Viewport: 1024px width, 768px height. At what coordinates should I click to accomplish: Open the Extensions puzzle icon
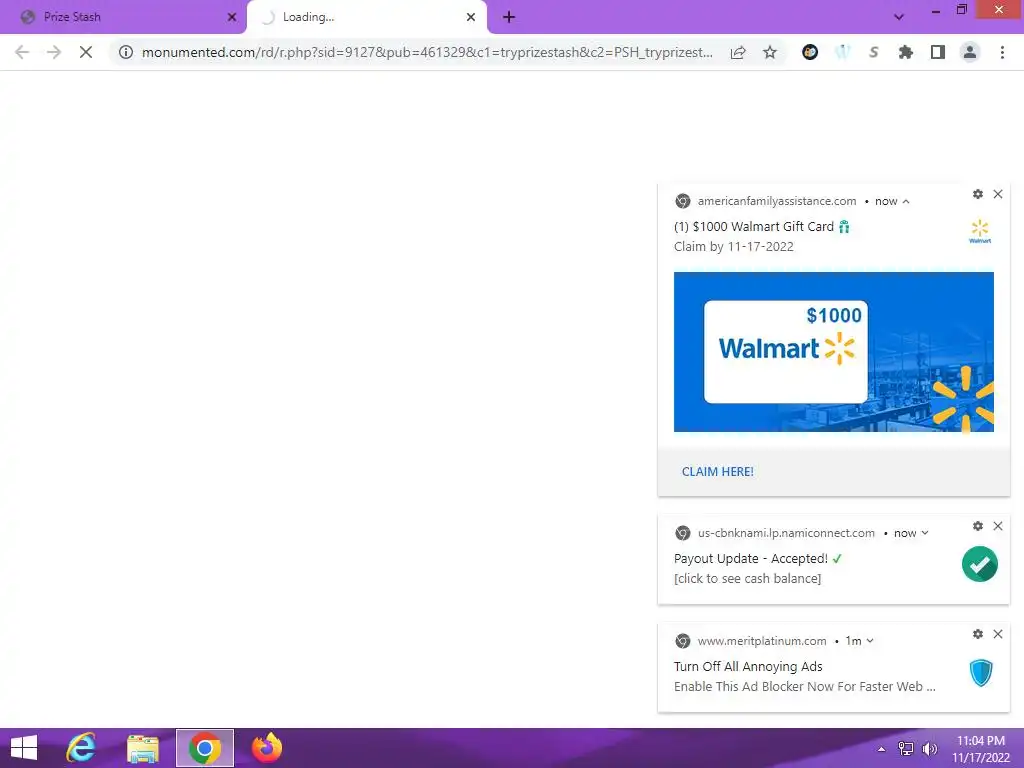906,52
